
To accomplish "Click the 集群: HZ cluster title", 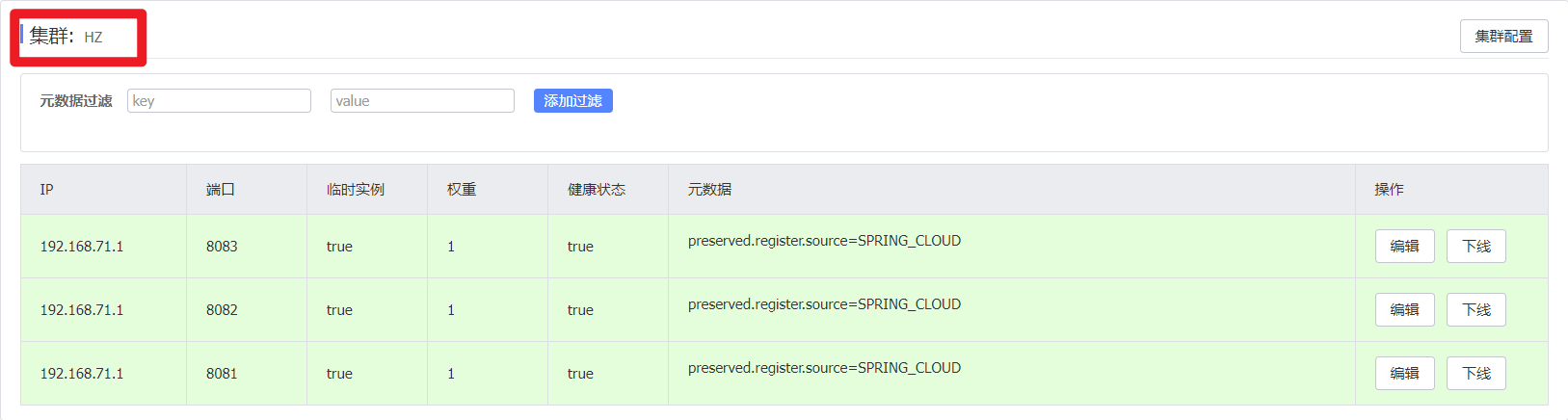I will coord(66,37).
